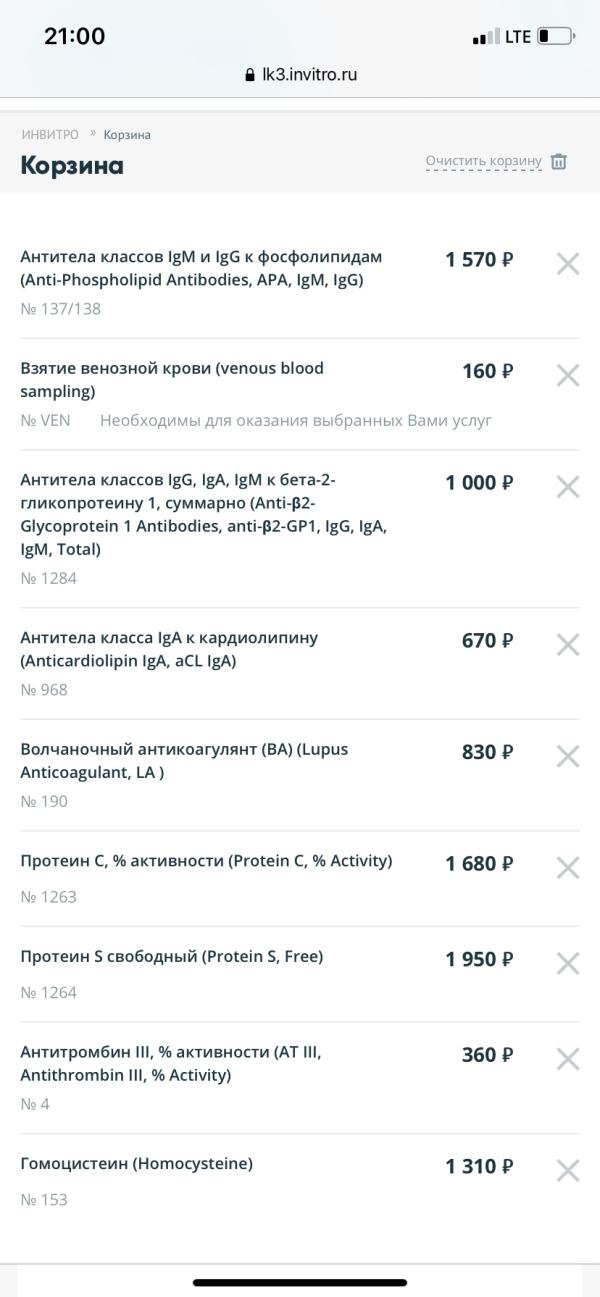The height and width of the screenshot is (1297, 600).
Task: Tap the Корзина breadcrumb item
Action: (127, 135)
